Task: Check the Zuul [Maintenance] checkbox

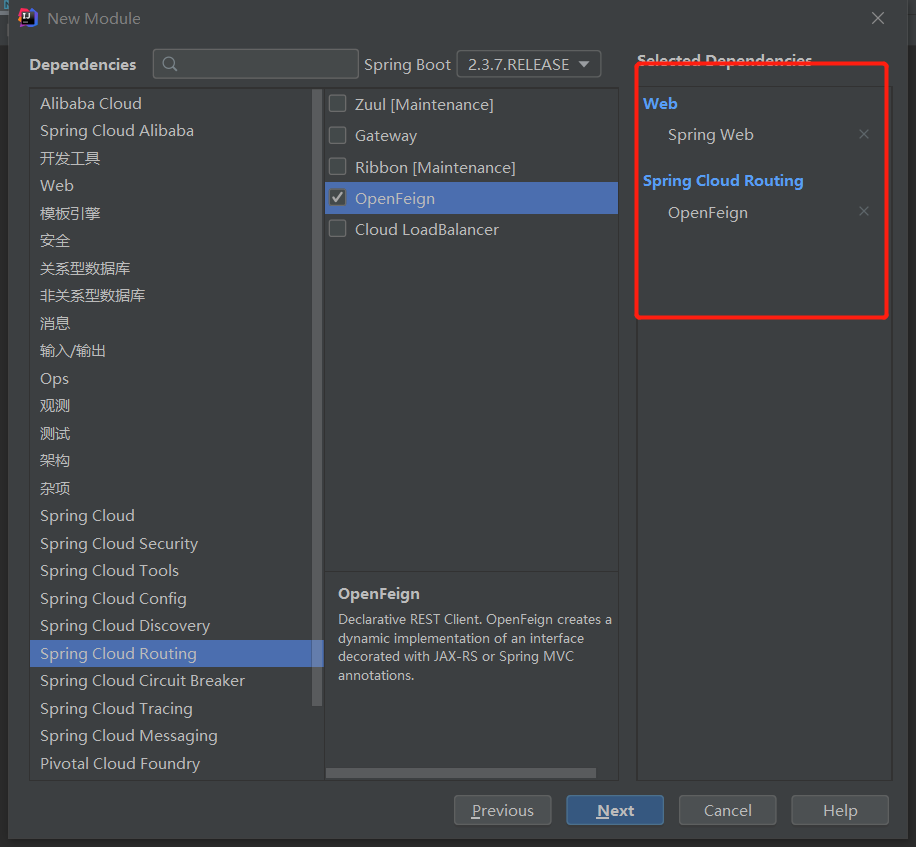Action: [x=338, y=104]
